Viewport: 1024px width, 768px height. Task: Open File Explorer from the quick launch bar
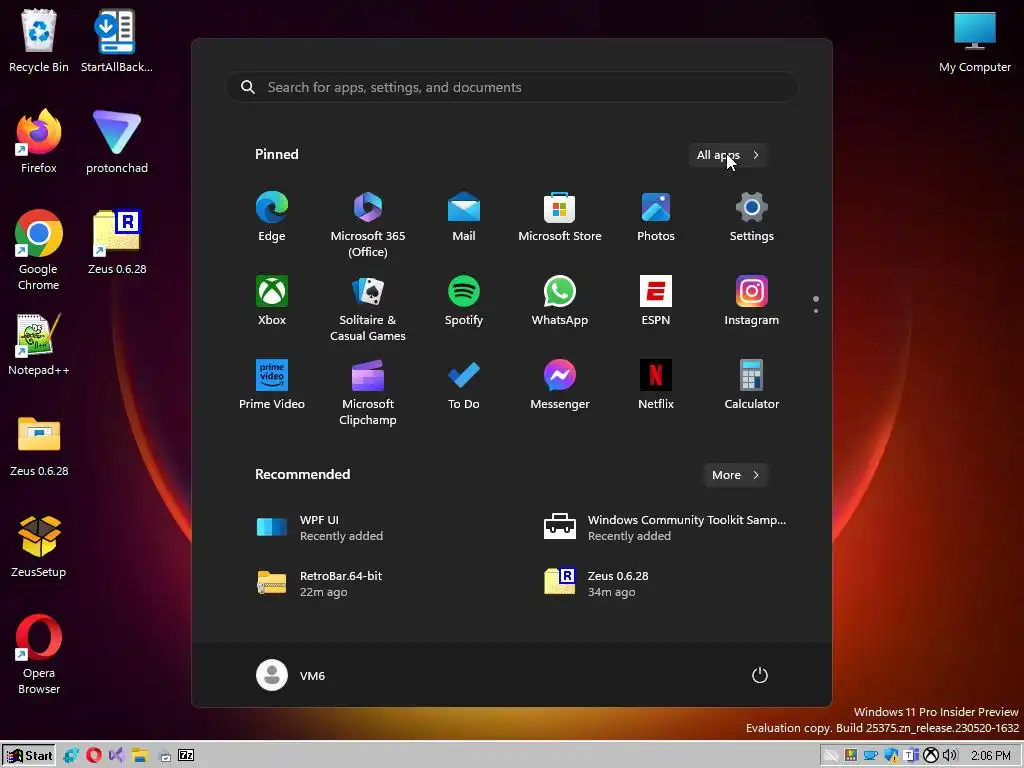(x=140, y=756)
